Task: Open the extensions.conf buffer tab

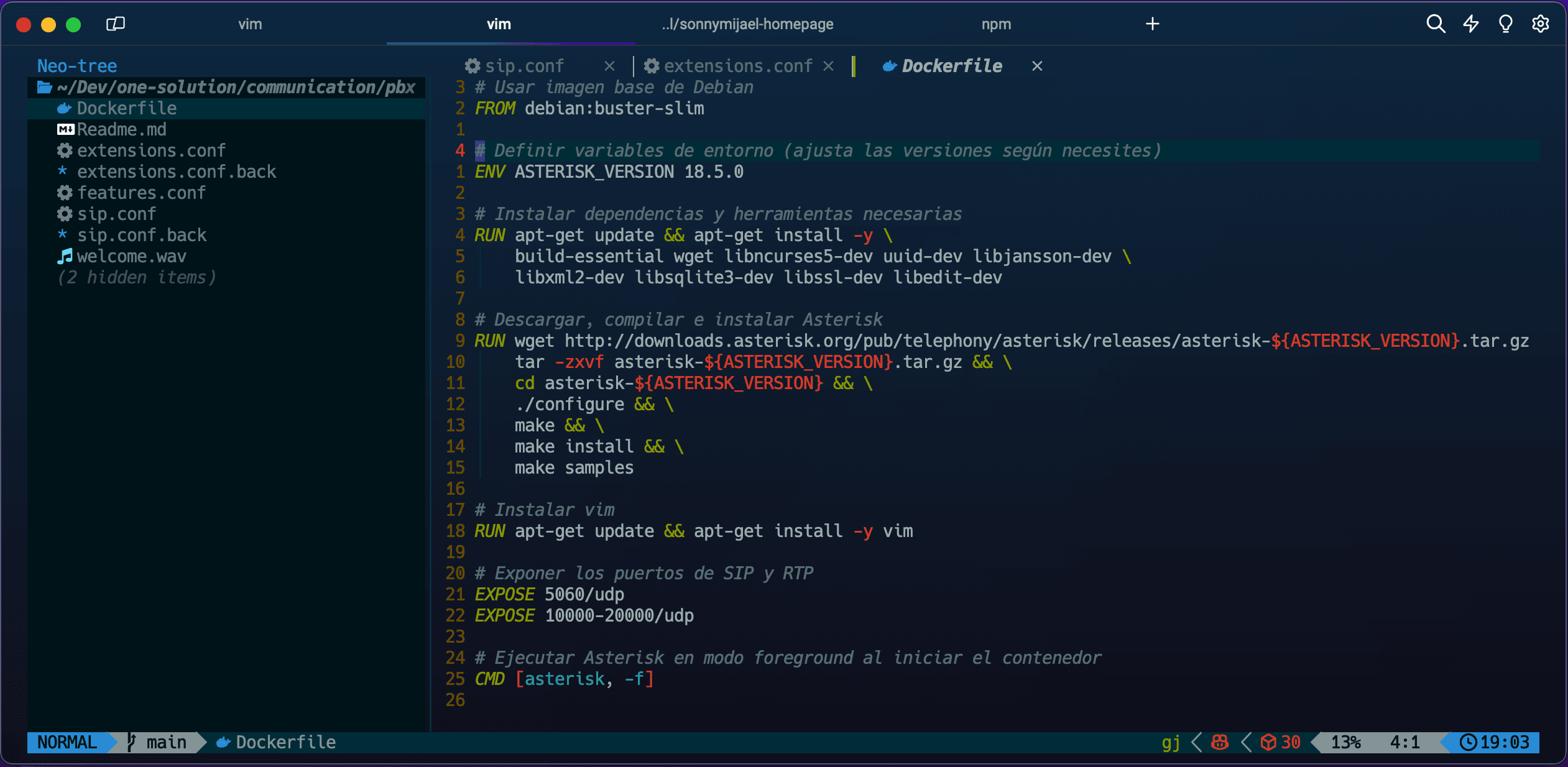Action: point(738,66)
